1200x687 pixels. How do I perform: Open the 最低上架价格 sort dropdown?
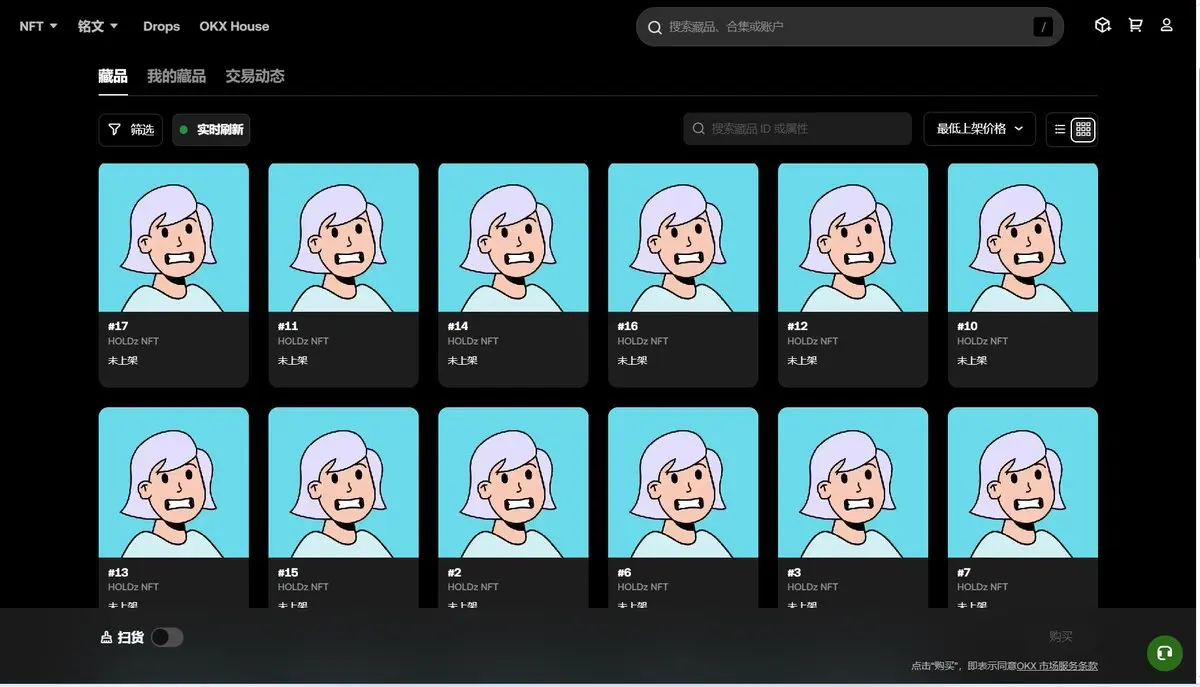[x=980, y=129]
